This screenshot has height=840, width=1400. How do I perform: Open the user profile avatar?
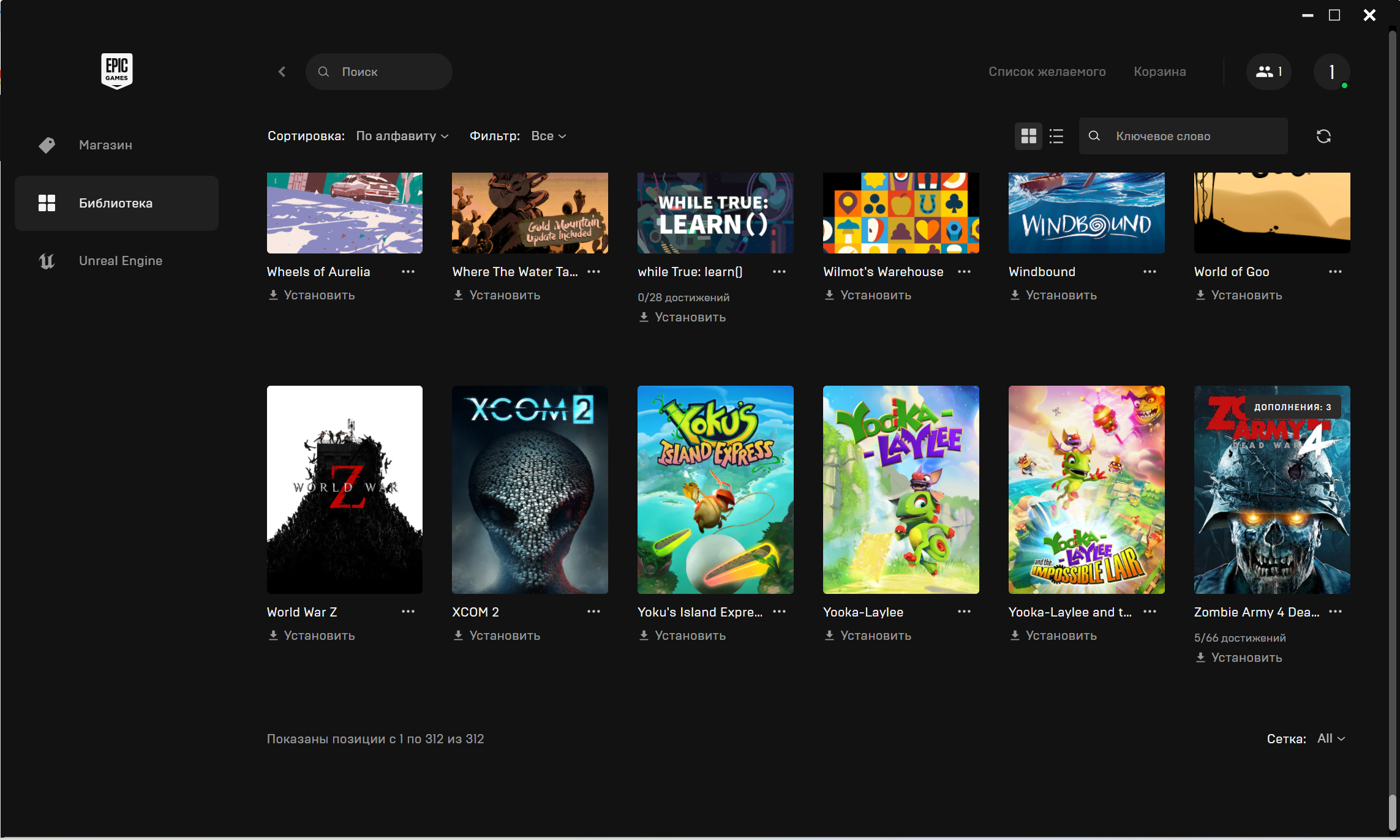click(x=1331, y=72)
